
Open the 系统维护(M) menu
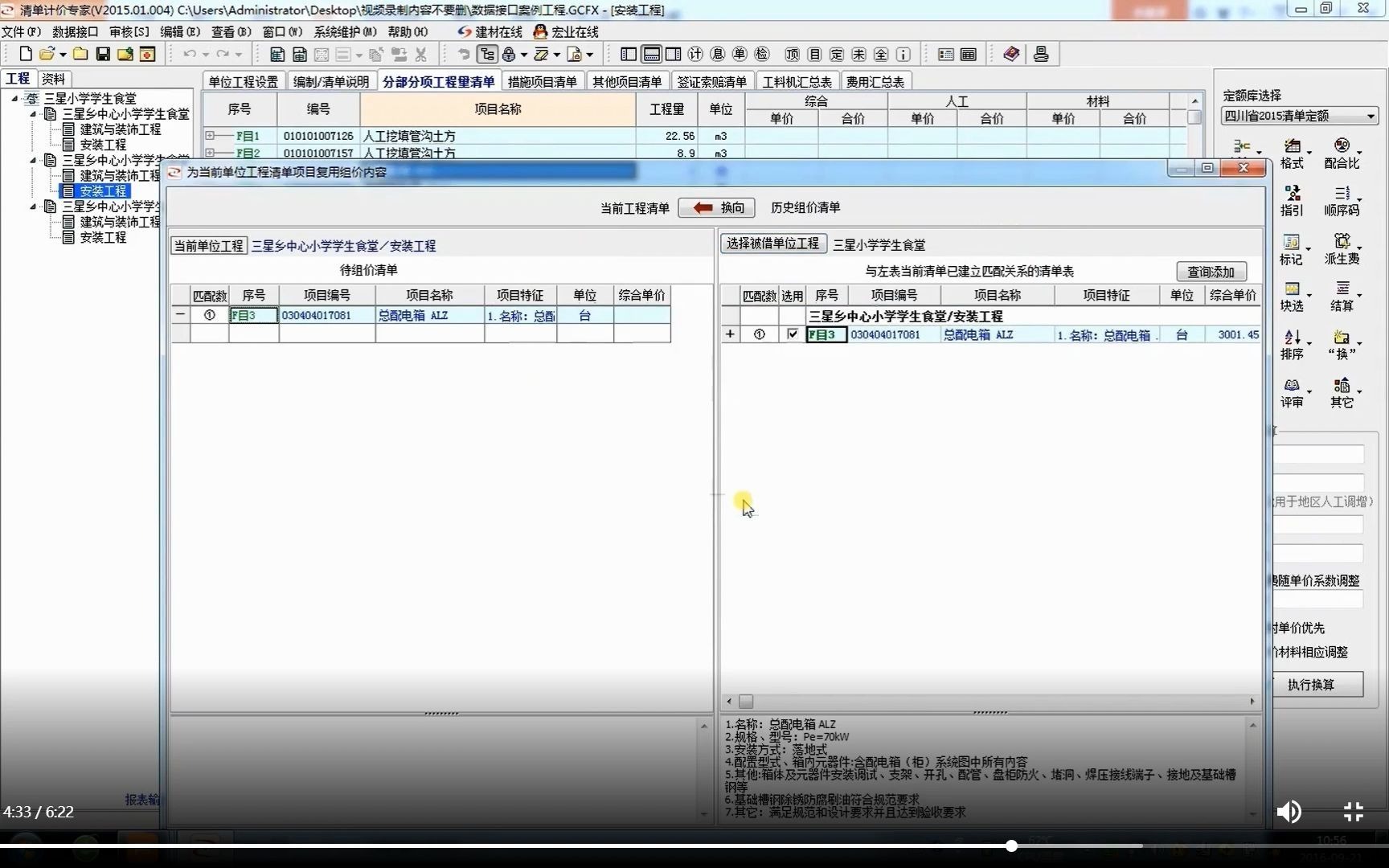coord(345,31)
